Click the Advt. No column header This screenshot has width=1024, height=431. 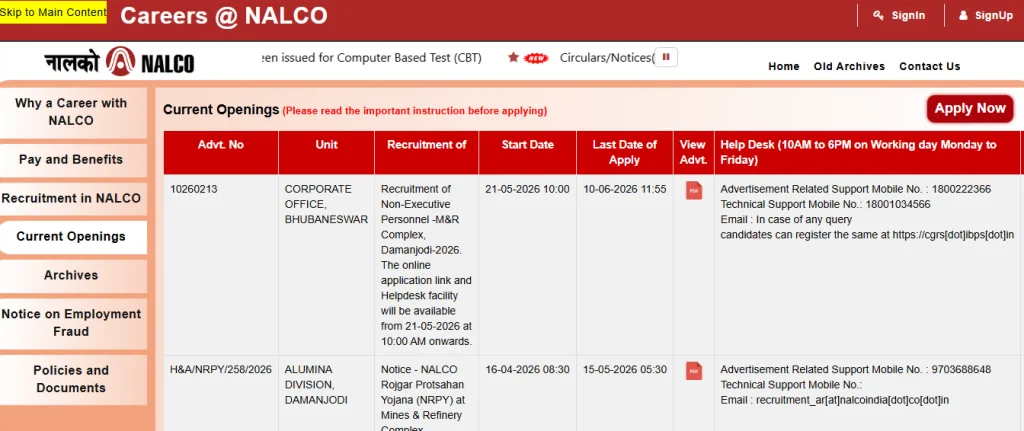pyautogui.click(x=221, y=152)
